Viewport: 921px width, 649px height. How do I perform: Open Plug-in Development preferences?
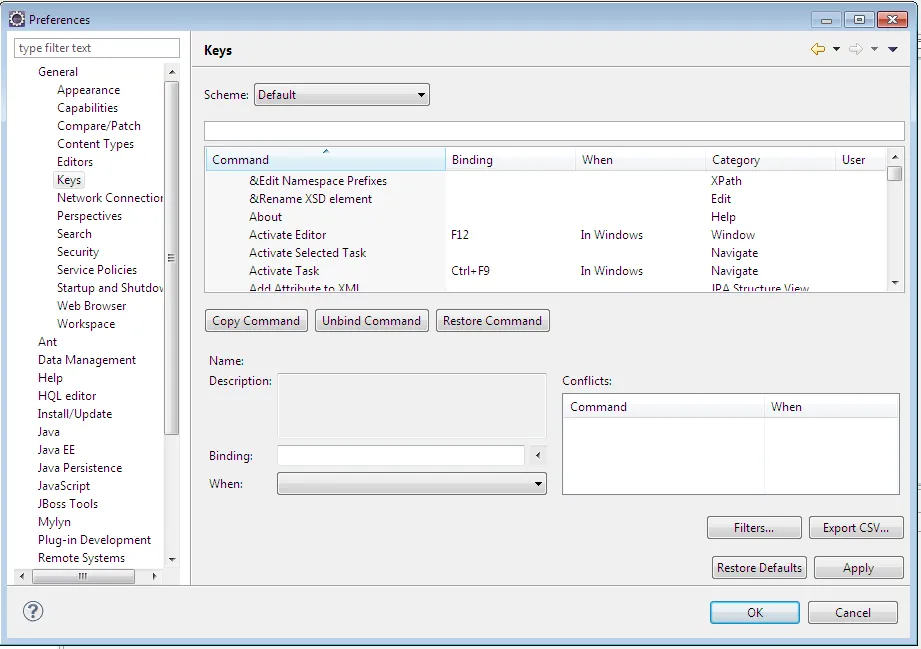coord(95,540)
